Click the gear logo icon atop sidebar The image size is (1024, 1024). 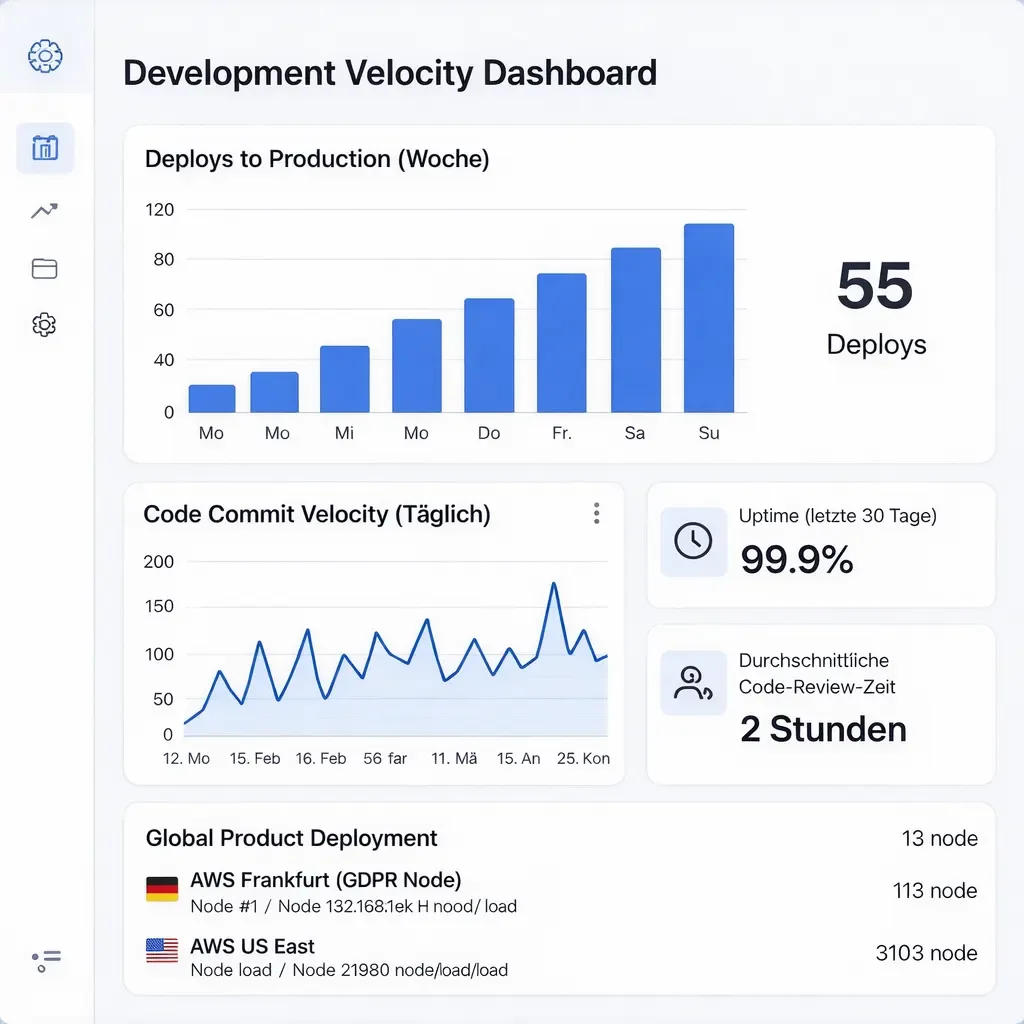(x=46, y=56)
